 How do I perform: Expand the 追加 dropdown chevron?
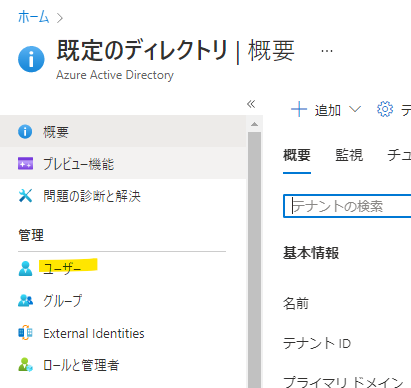(355, 109)
